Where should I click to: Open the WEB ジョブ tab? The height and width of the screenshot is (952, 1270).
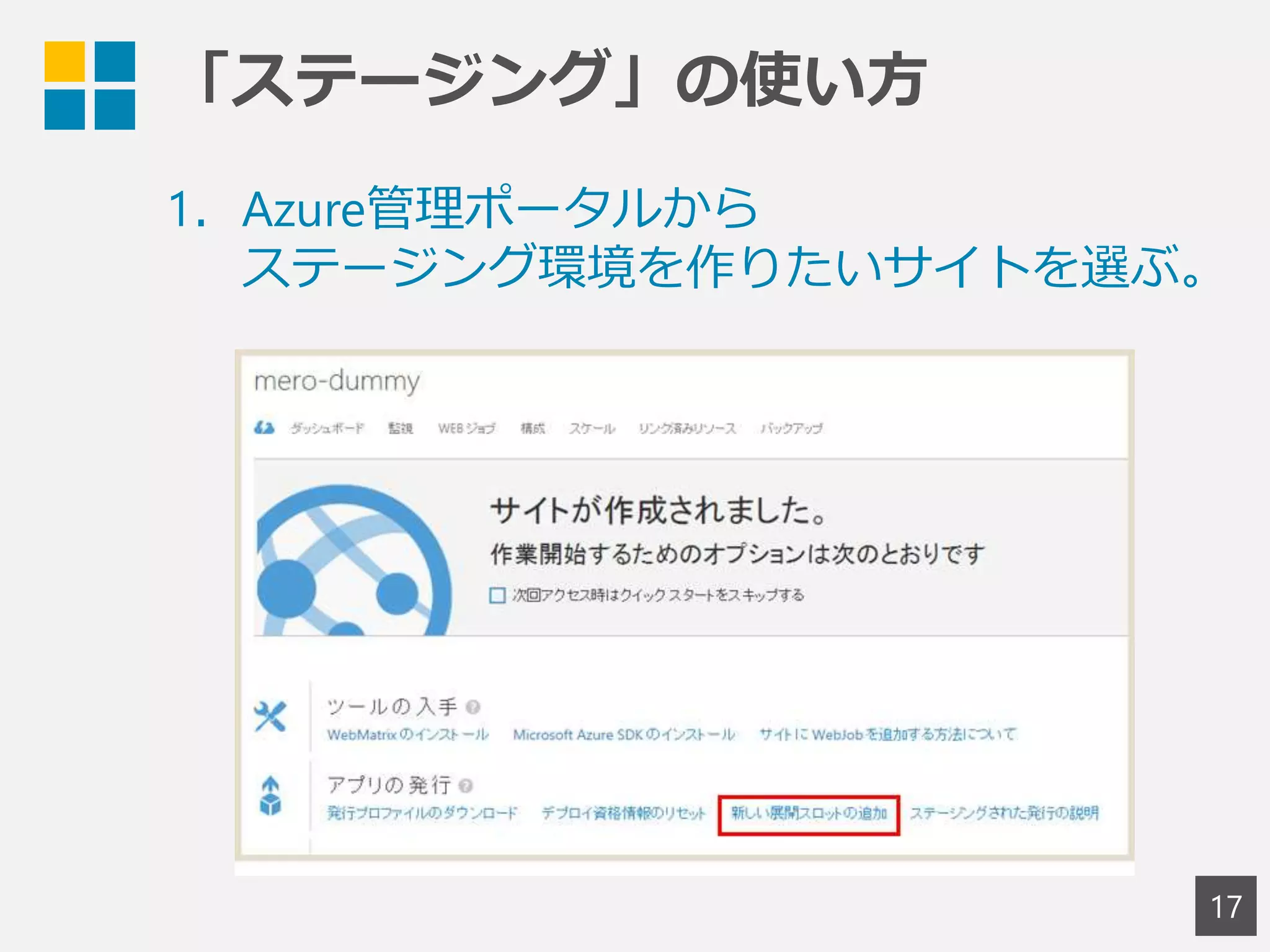pyautogui.click(x=467, y=428)
